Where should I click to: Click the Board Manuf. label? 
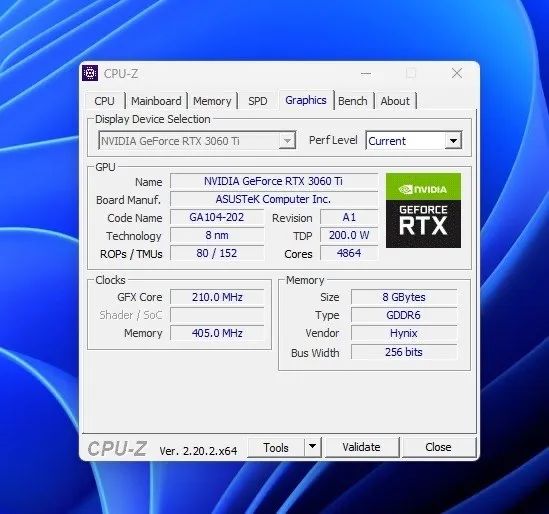click(128, 200)
